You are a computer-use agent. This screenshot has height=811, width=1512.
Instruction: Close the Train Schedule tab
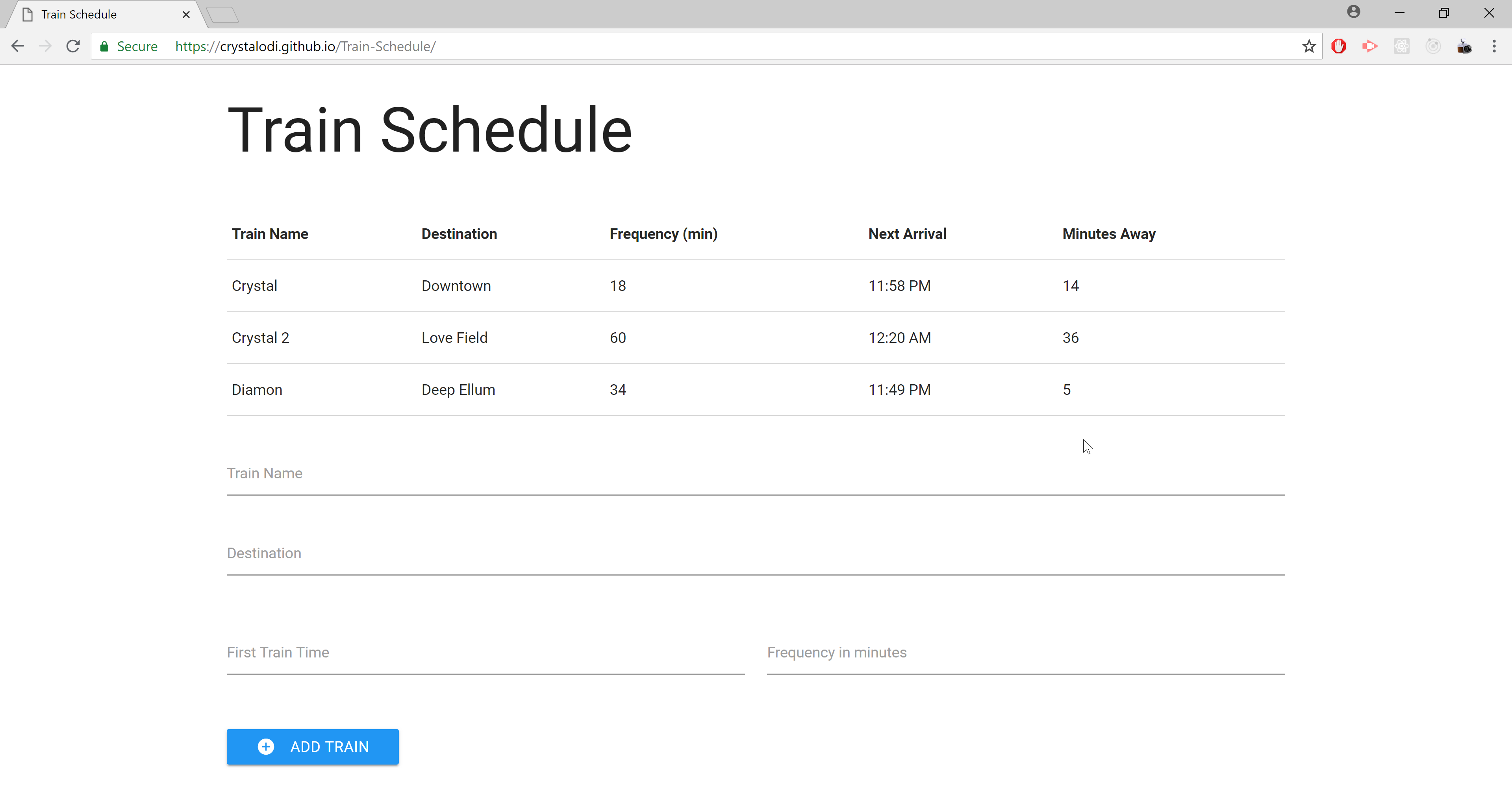(186, 15)
